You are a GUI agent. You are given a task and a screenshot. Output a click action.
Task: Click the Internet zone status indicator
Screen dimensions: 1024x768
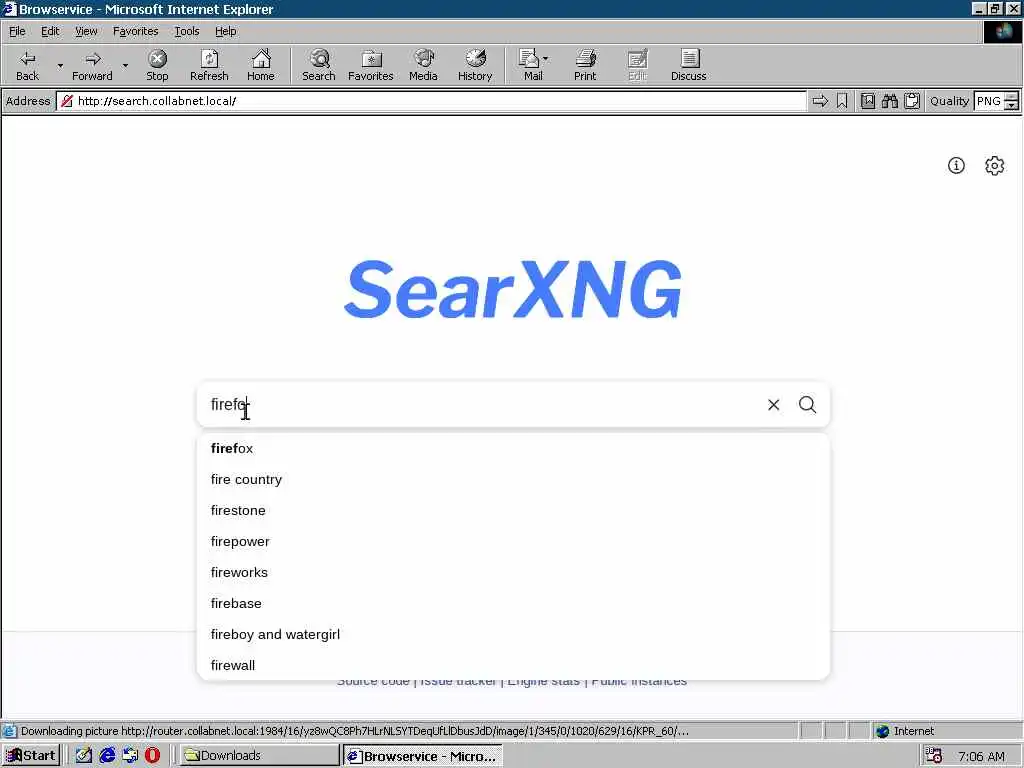[905, 731]
